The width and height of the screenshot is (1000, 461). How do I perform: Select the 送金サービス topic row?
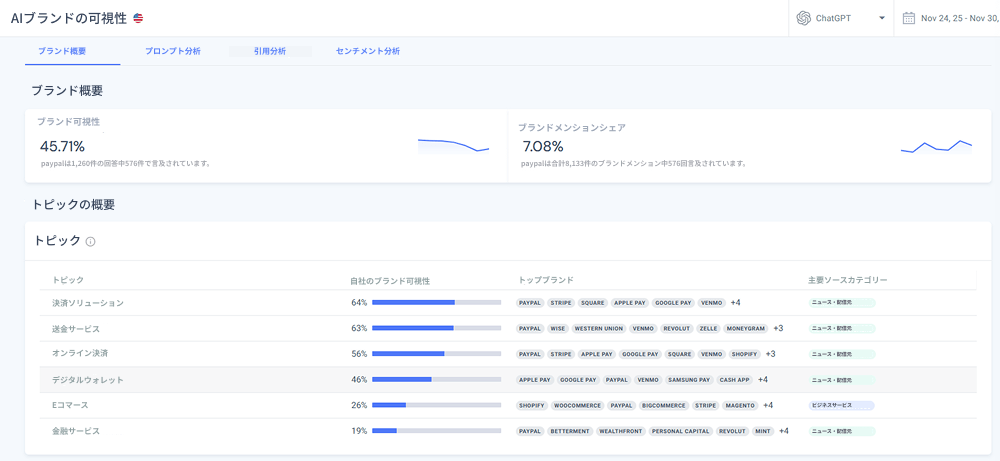coord(508,328)
